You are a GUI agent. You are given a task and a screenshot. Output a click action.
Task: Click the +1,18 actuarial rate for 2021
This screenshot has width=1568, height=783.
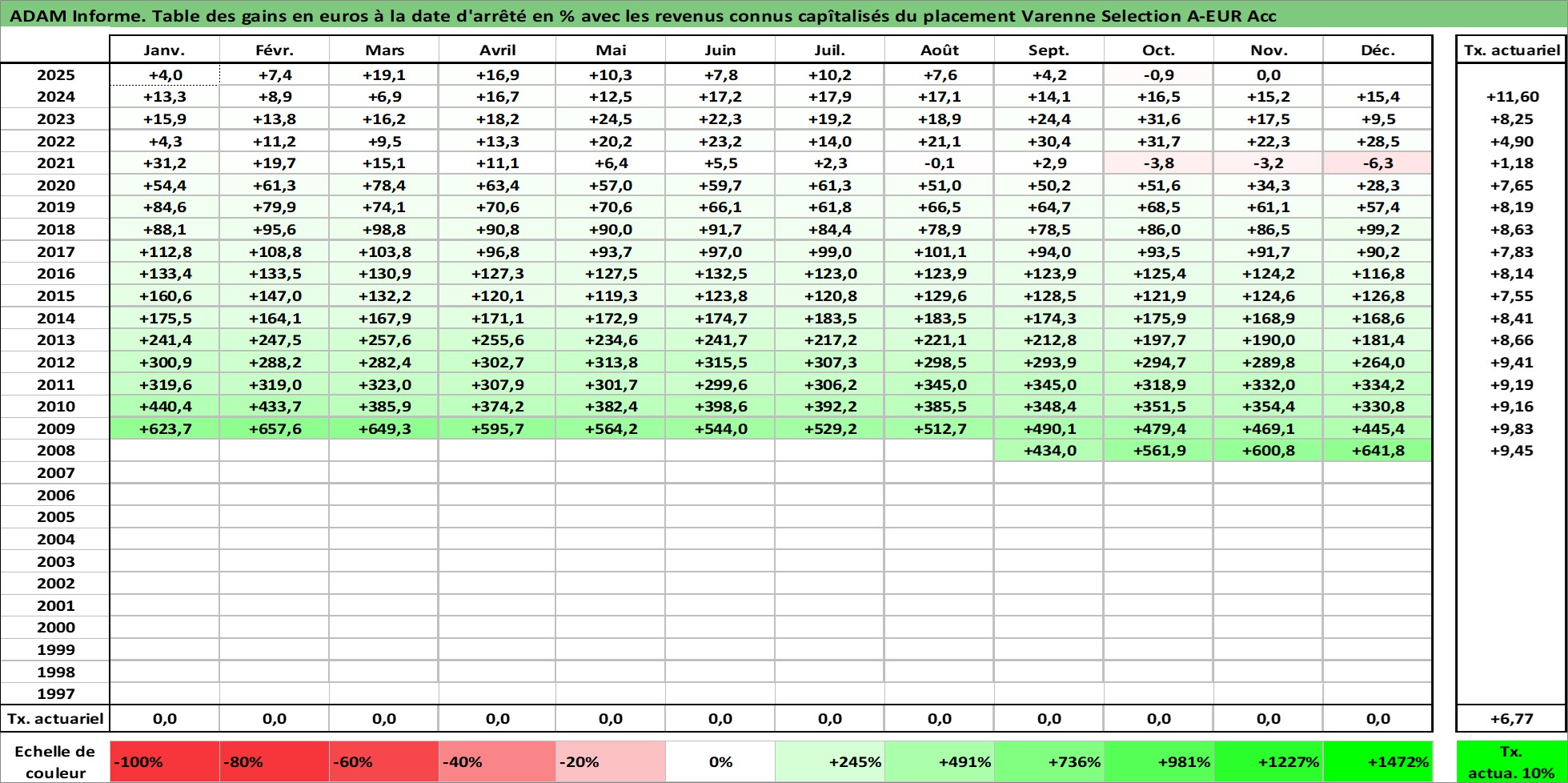1511,163
